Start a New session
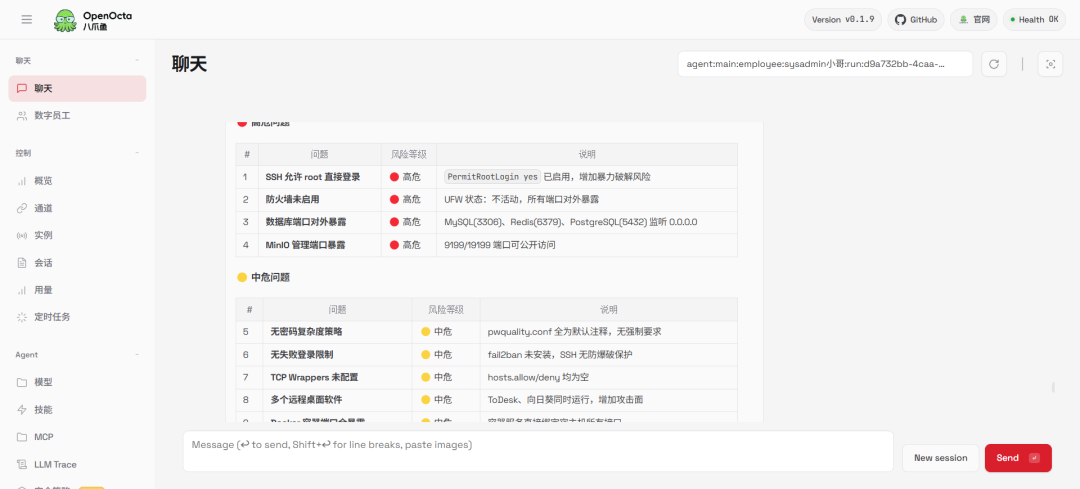This screenshot has width=1080, height=489. pos(940,458)
